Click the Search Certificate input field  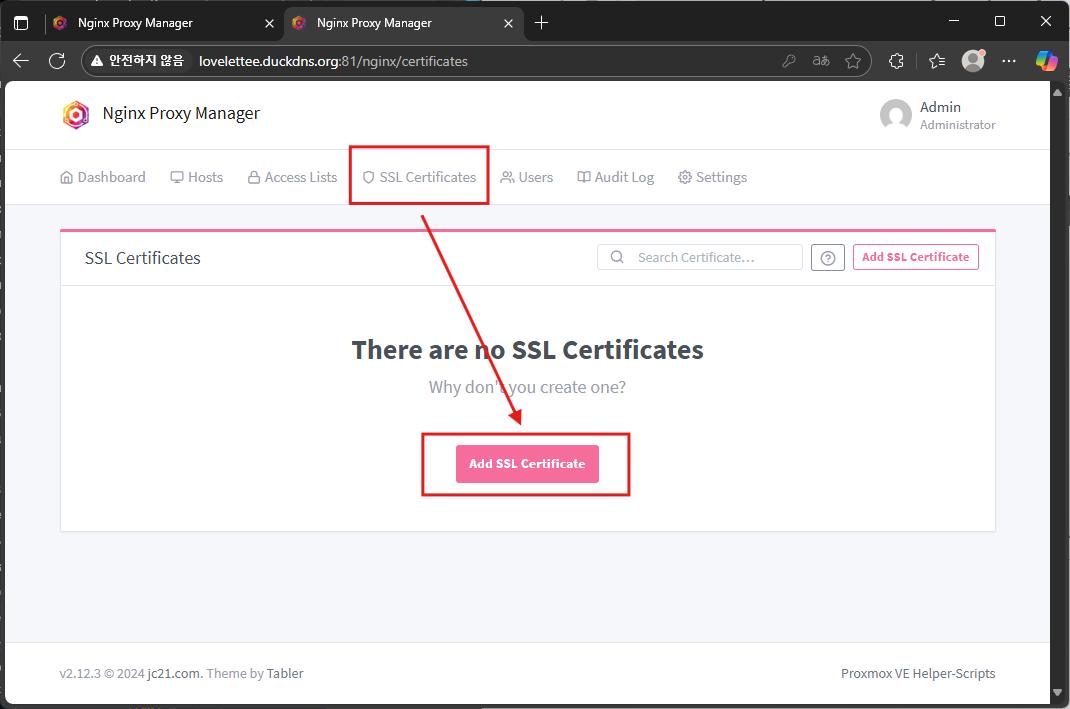tap(700, 257)
